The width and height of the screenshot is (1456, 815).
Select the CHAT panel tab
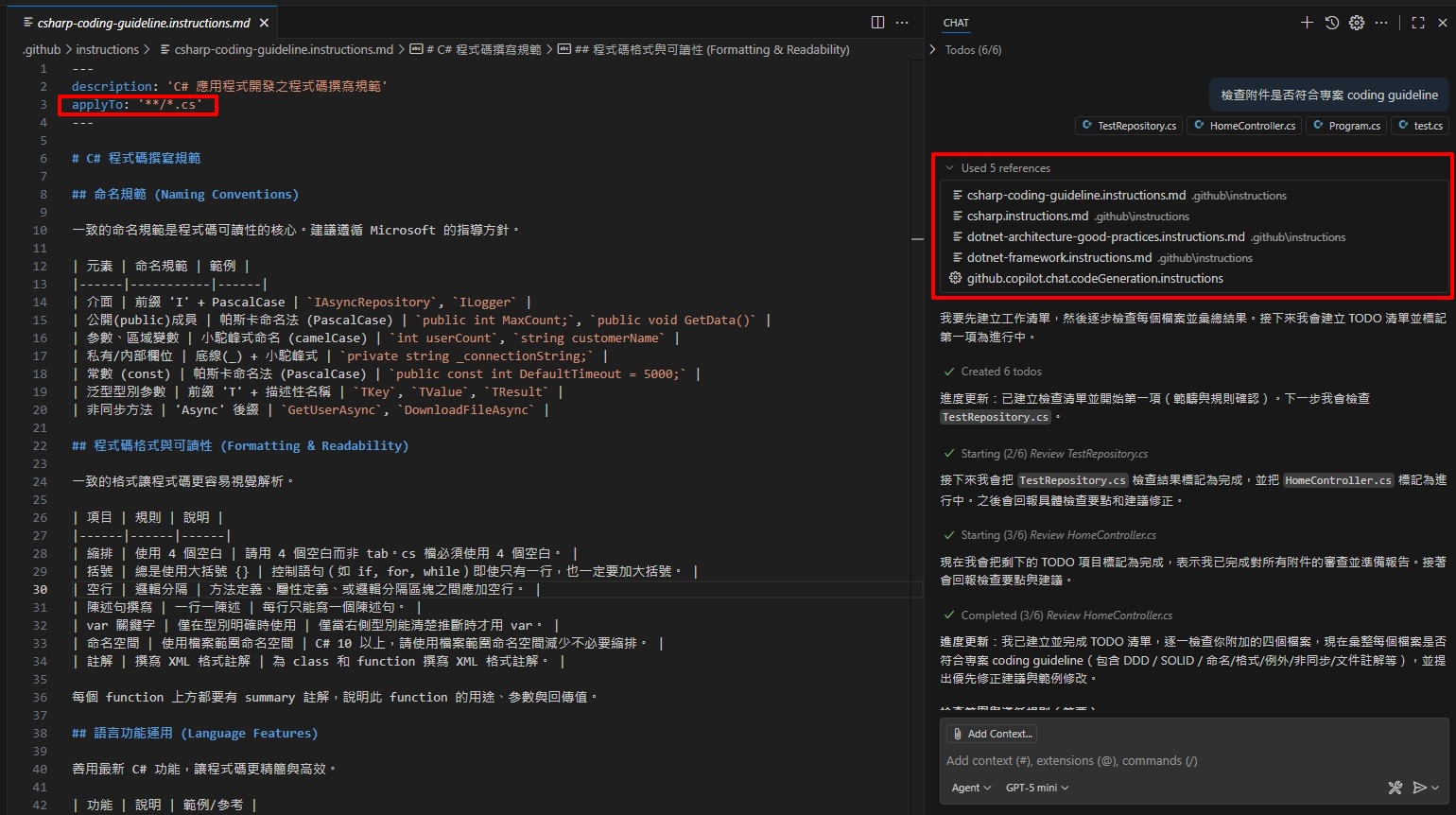956,23
